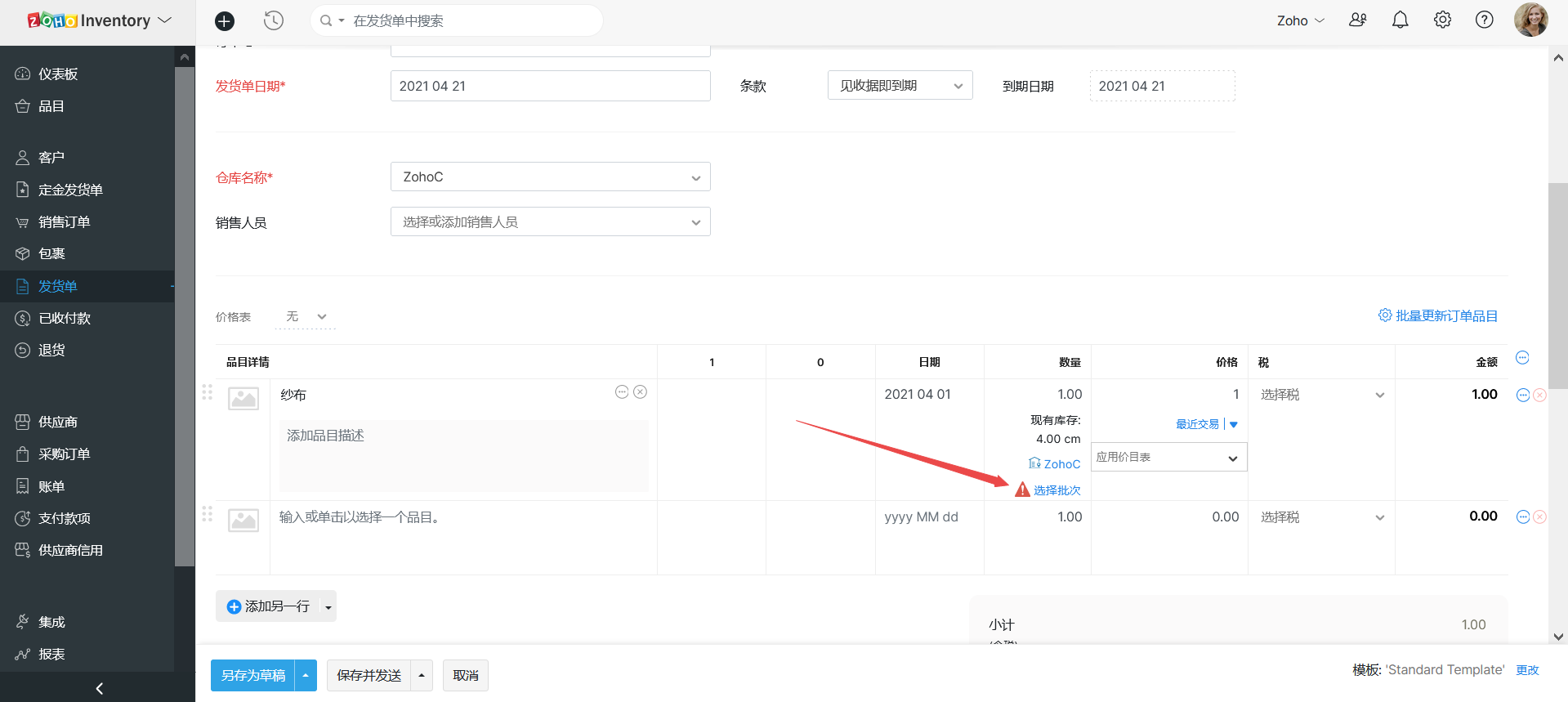Screen dimensions: 1568x702
Task: Remove the 纱布 item with the x icon
Action: point(641,392)
